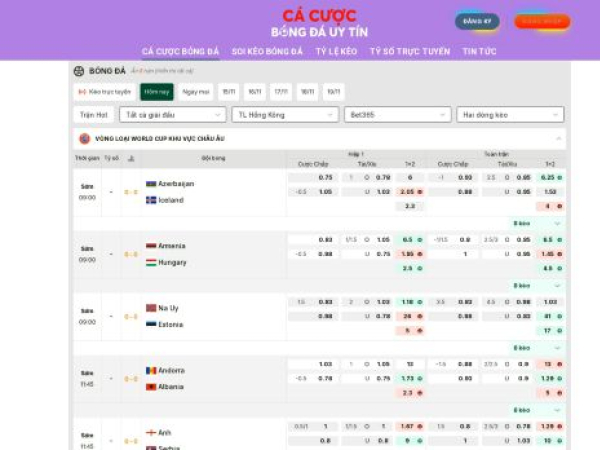Expand the Bet365 bookmaker dropdown

tap(397, 115)
